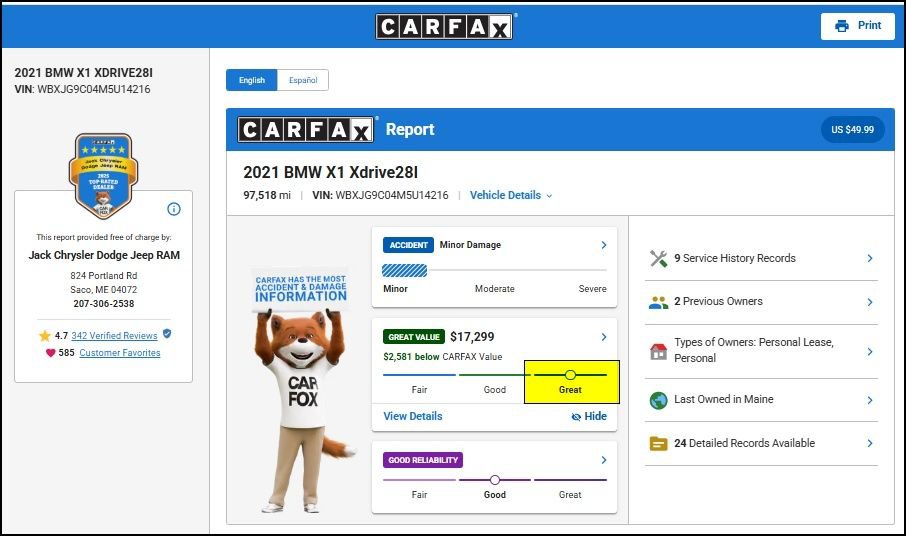Viewport: 906px width, 536px height.
Task: Click the globe Last Owned icon
Action: coord(658,400)
